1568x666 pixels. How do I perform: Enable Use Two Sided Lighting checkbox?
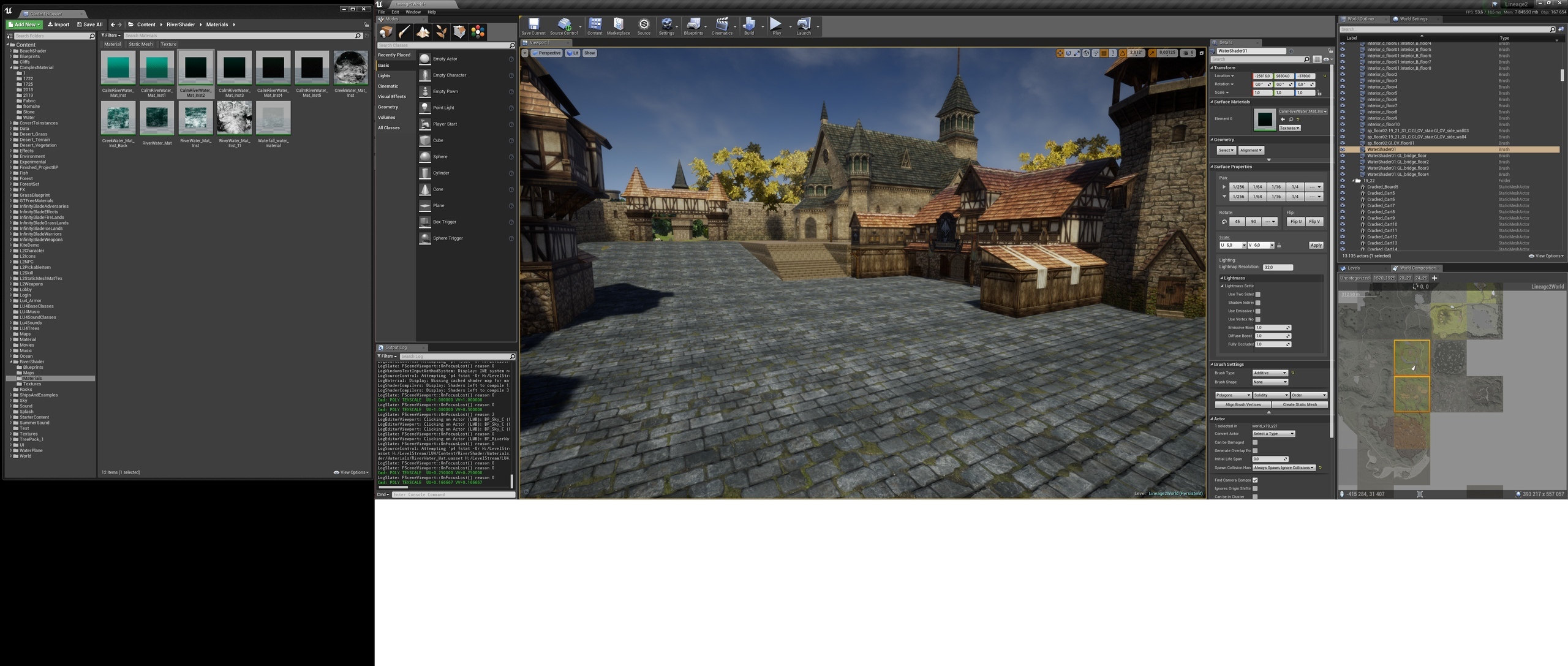click(1257, 295)
